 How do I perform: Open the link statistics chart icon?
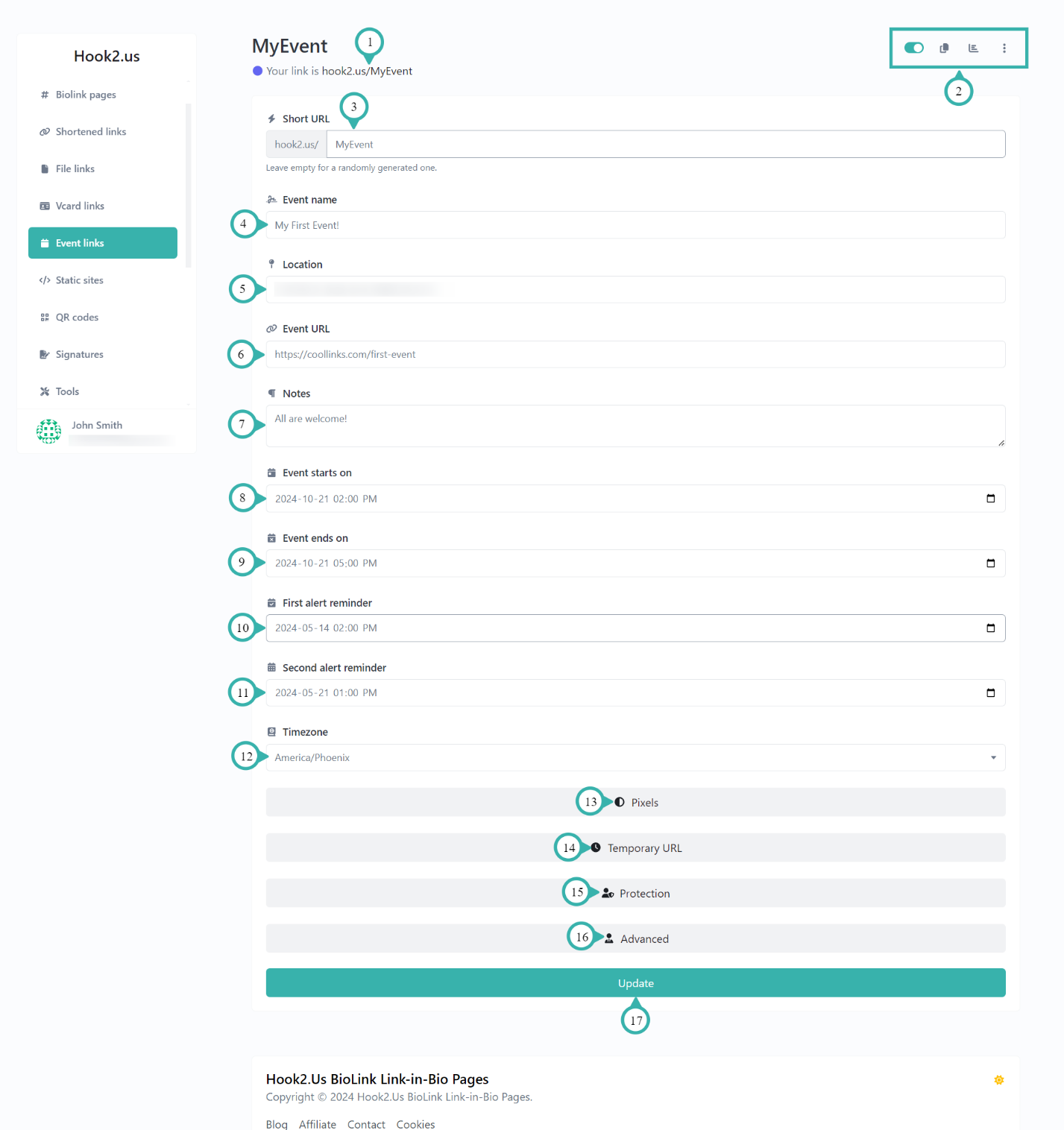973,48
